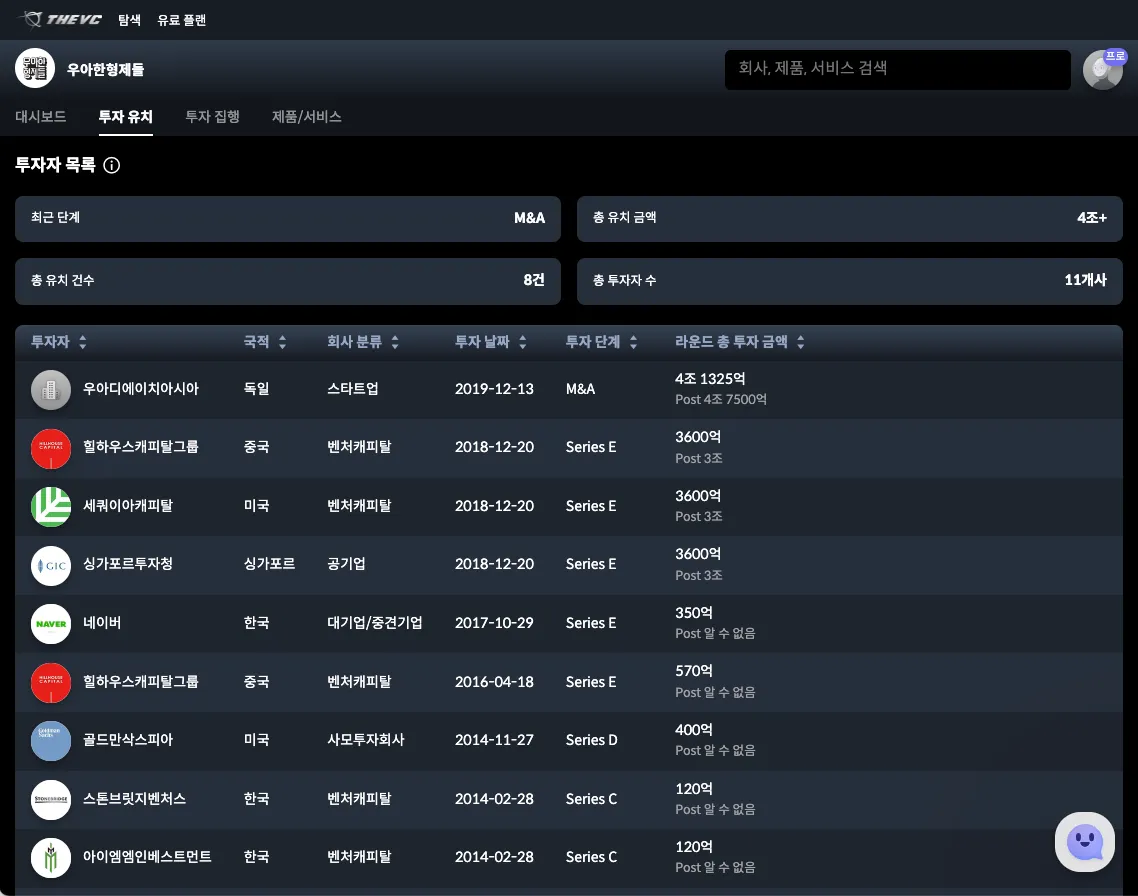The width and height of the screenshot is (1138, 896).
Task: Open the 골드만삭스피아 investor link
Action: [x=128, y=739]
